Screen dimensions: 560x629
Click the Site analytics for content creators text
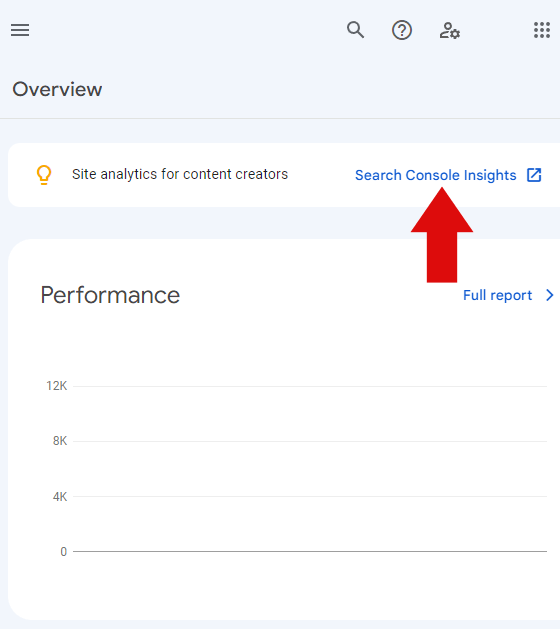coord(180,174)
